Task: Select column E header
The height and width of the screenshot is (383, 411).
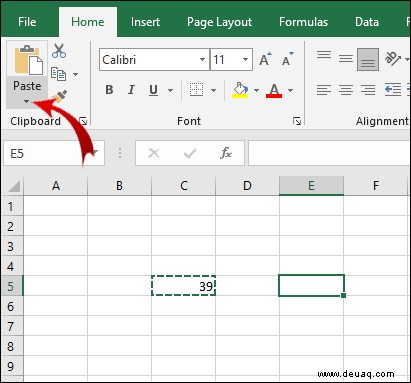Action: click(311, 186)
